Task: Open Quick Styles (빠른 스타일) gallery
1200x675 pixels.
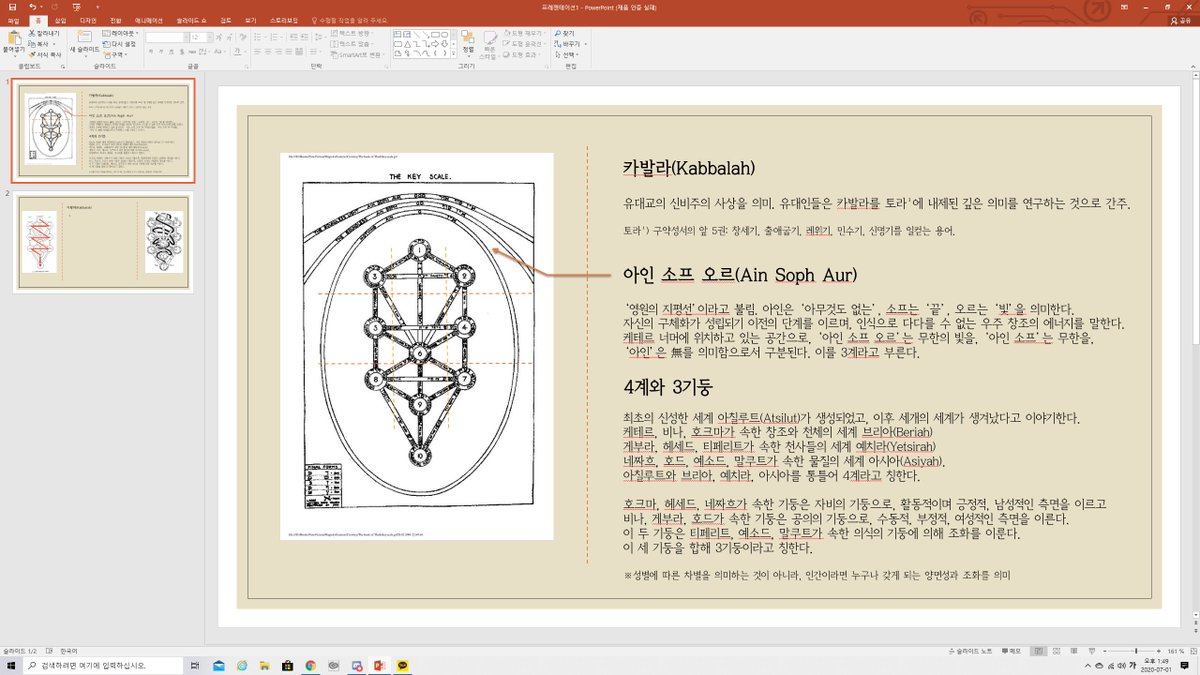Action: pyautogui.click(x=489, y=44)
